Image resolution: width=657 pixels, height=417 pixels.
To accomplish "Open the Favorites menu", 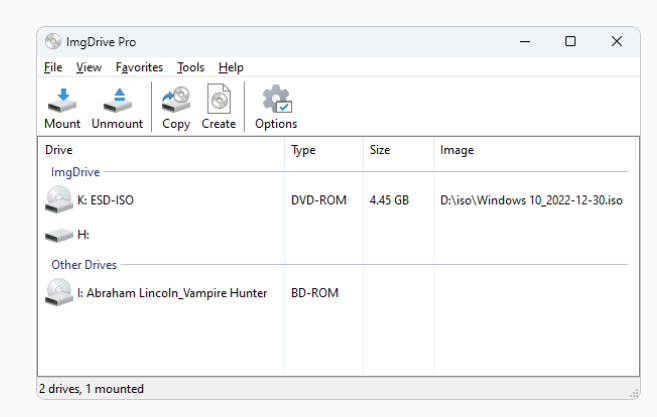I will [x=139, y=67].
